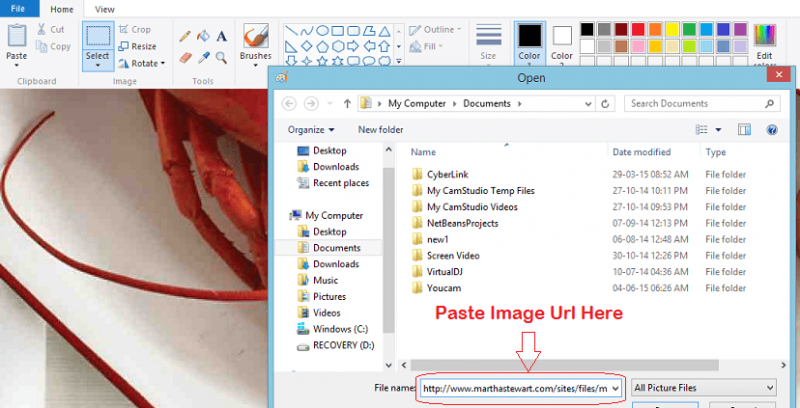This screenshot has width=800, height=408.
Task: Click the Paste clipboard icon
Action: click(17, 37)
